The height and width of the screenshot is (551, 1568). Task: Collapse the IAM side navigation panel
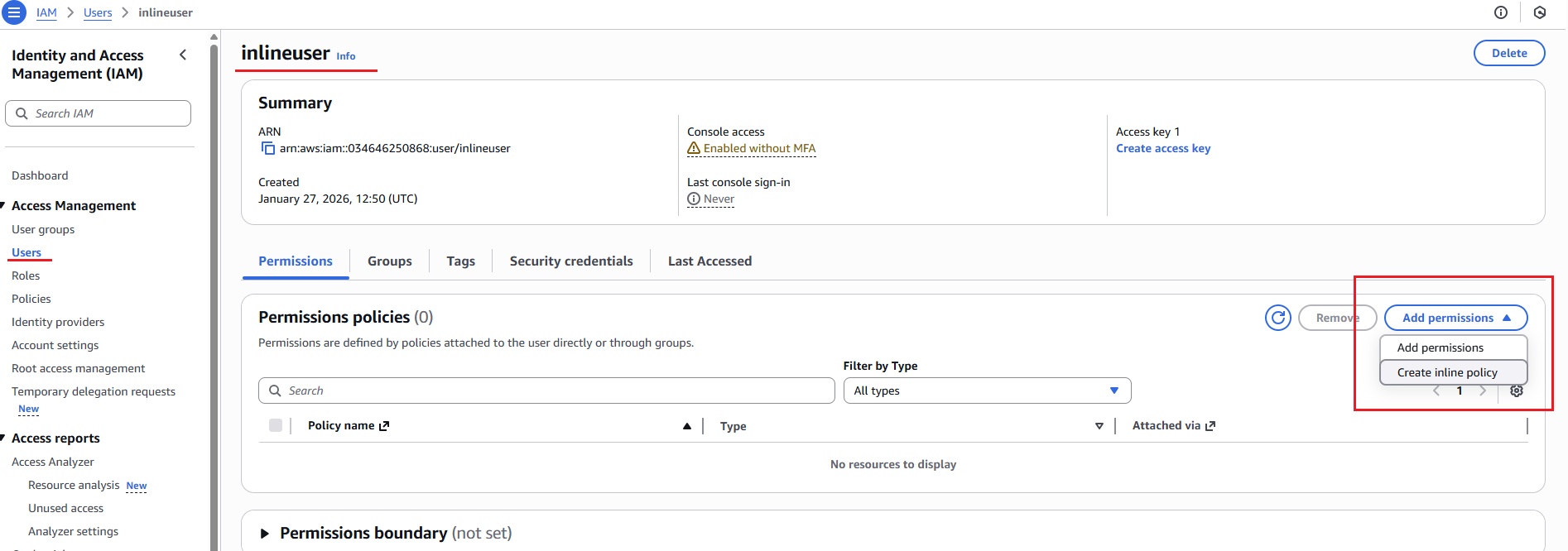(x=183, y=55)
